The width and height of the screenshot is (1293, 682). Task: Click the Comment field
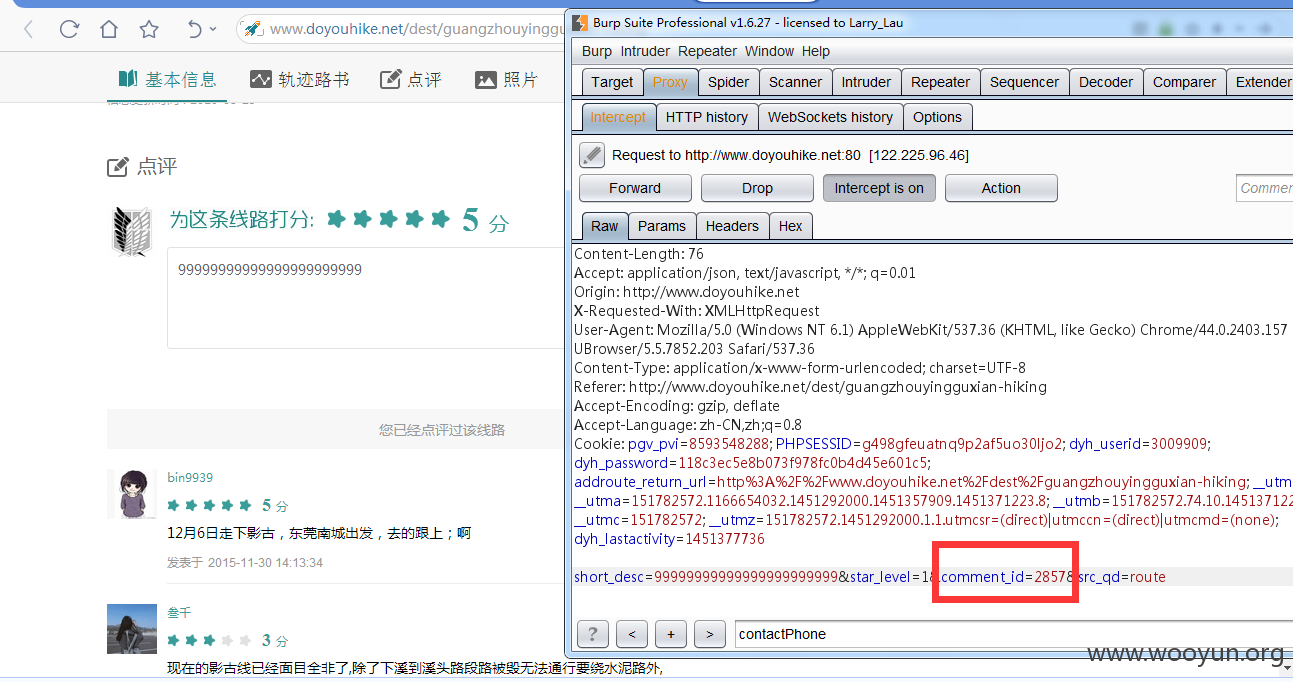click(1264, 188)
